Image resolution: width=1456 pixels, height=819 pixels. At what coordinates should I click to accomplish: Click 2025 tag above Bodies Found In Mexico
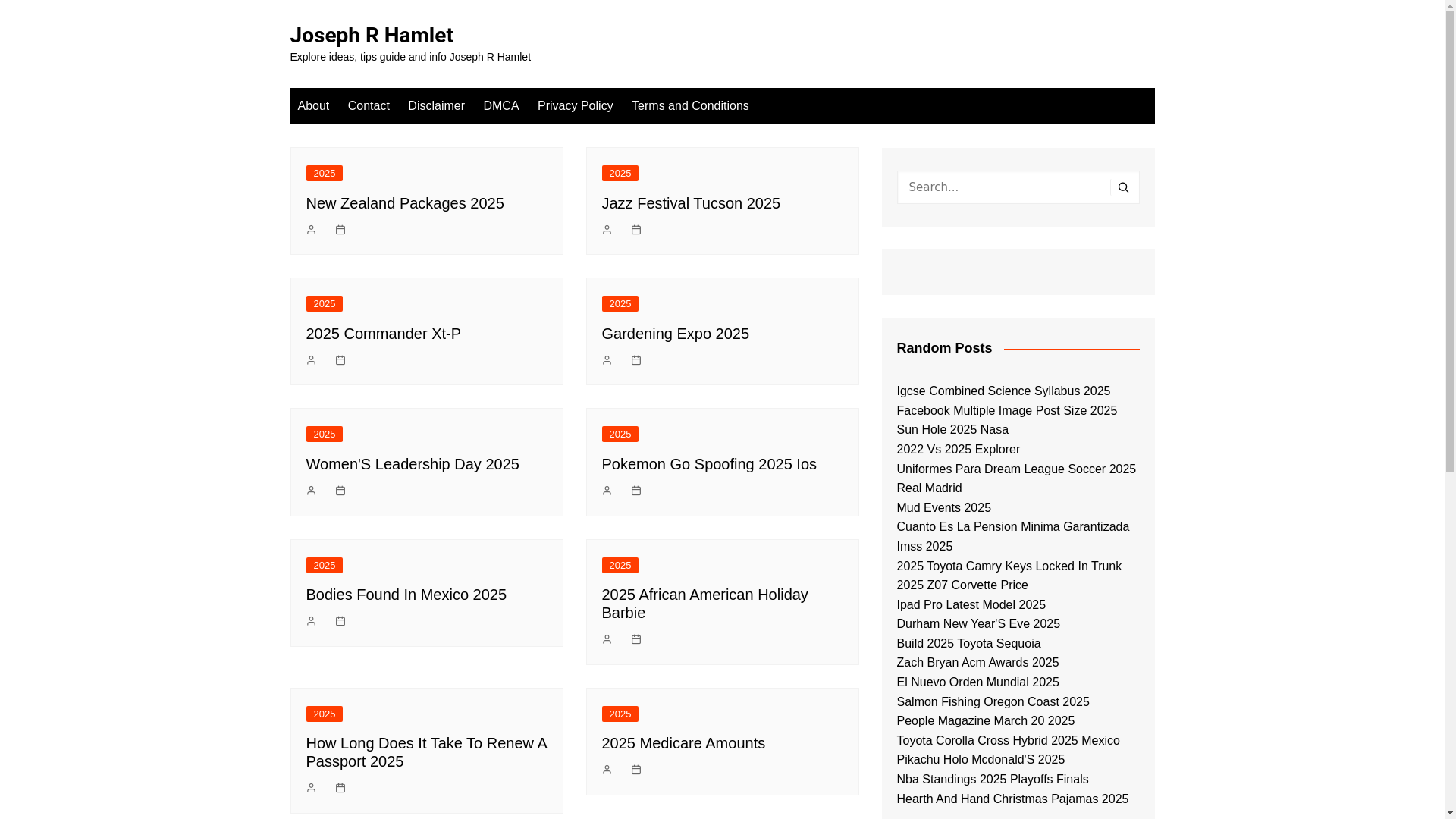click(x=325, y=566)
